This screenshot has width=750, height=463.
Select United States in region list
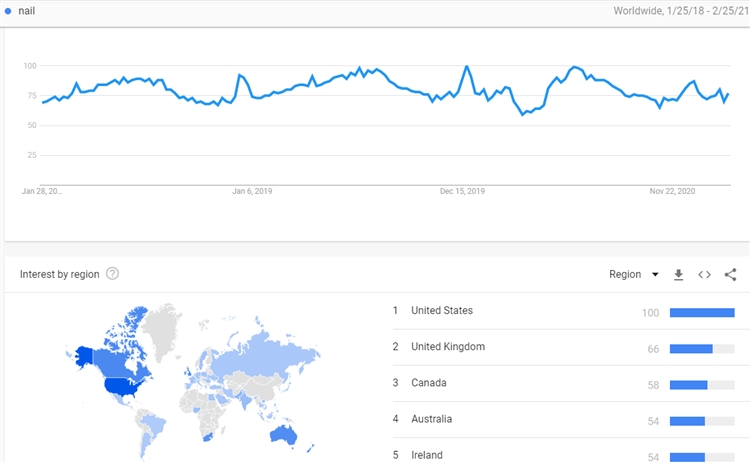[x=442, y=311]
